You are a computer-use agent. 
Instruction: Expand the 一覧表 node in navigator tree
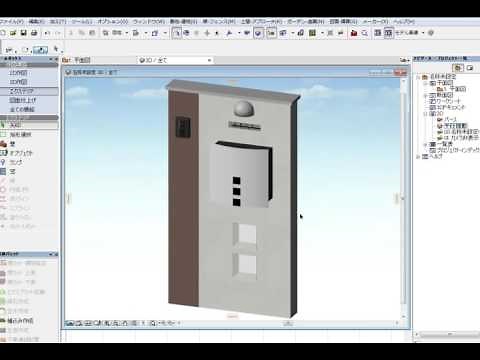pos(426,144)
